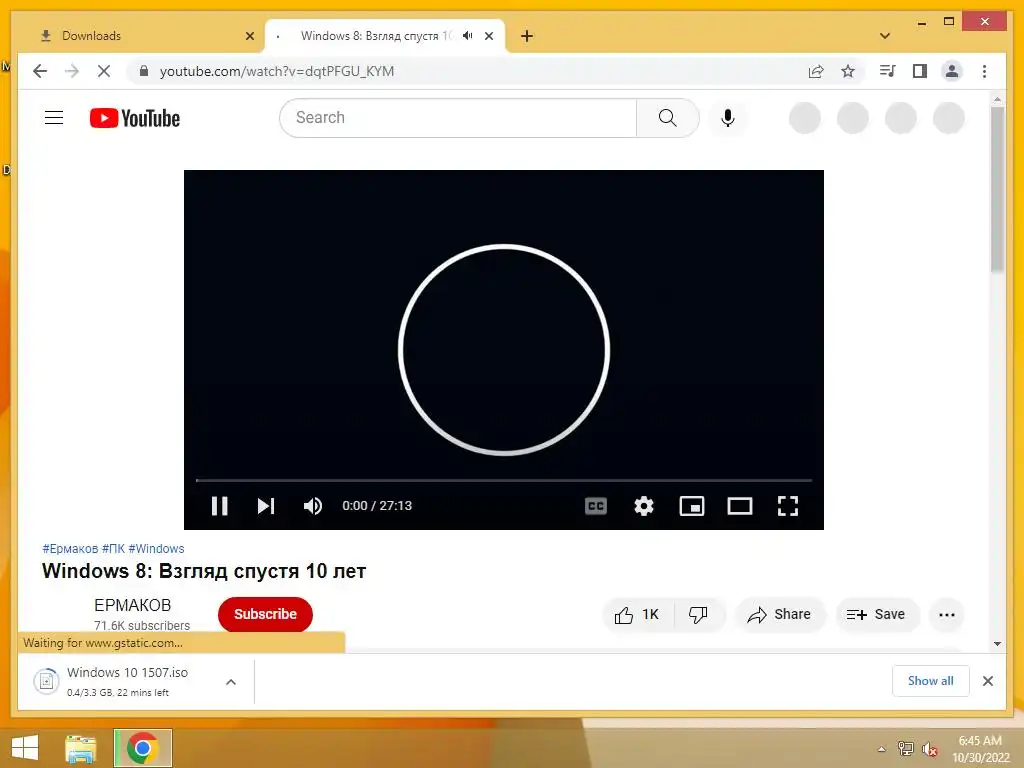1024x768 pixels.
Task: Open the ЕРМАКОВ channel name link
Action: pos(133,605)
